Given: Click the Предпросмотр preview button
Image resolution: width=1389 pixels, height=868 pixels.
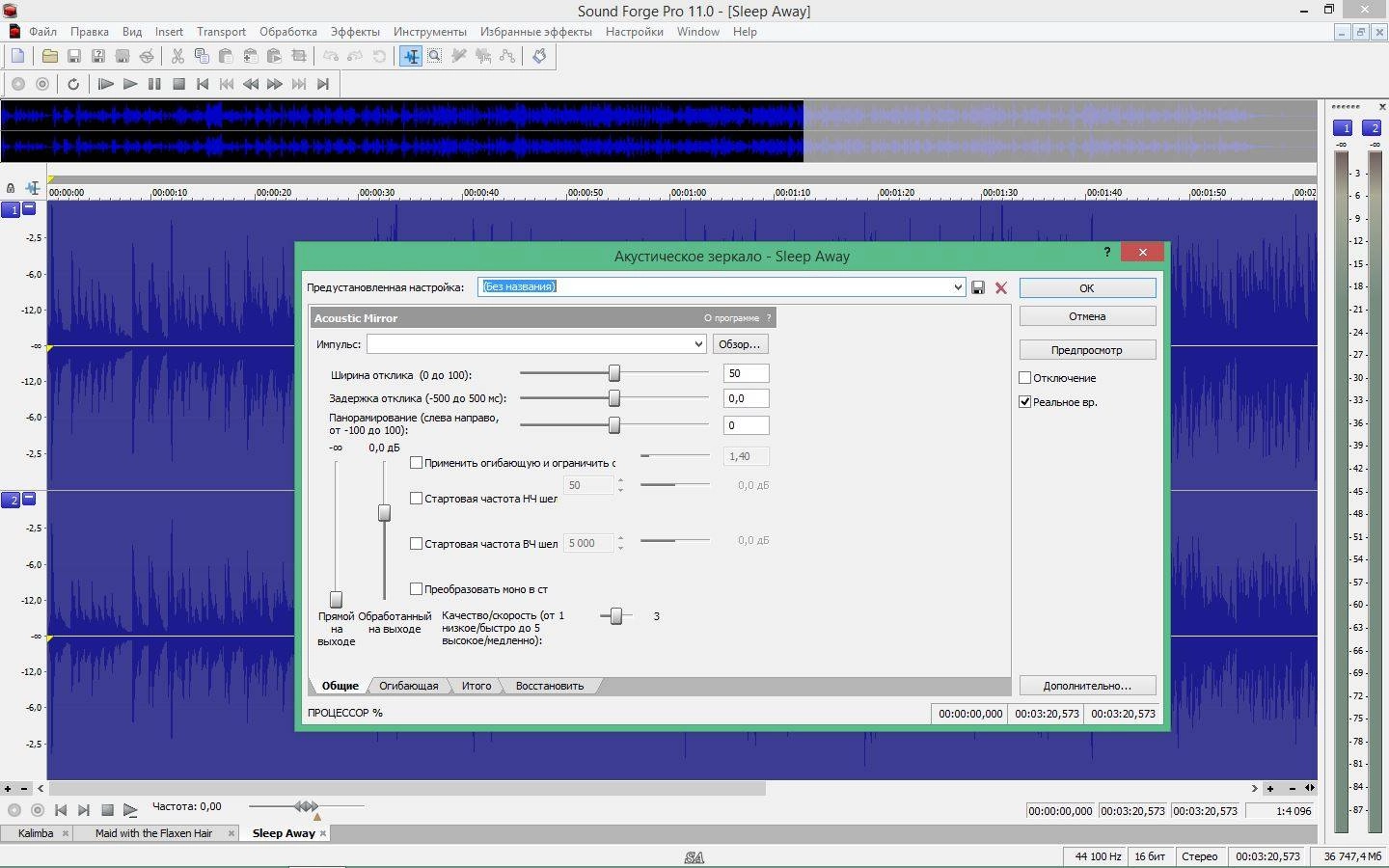Looking at the screenshot, I should point(1087,350).
